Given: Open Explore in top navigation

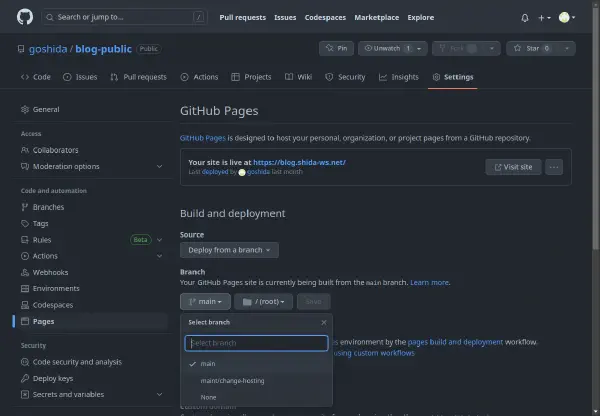Looking at the screenshot, I should point(421,17).
